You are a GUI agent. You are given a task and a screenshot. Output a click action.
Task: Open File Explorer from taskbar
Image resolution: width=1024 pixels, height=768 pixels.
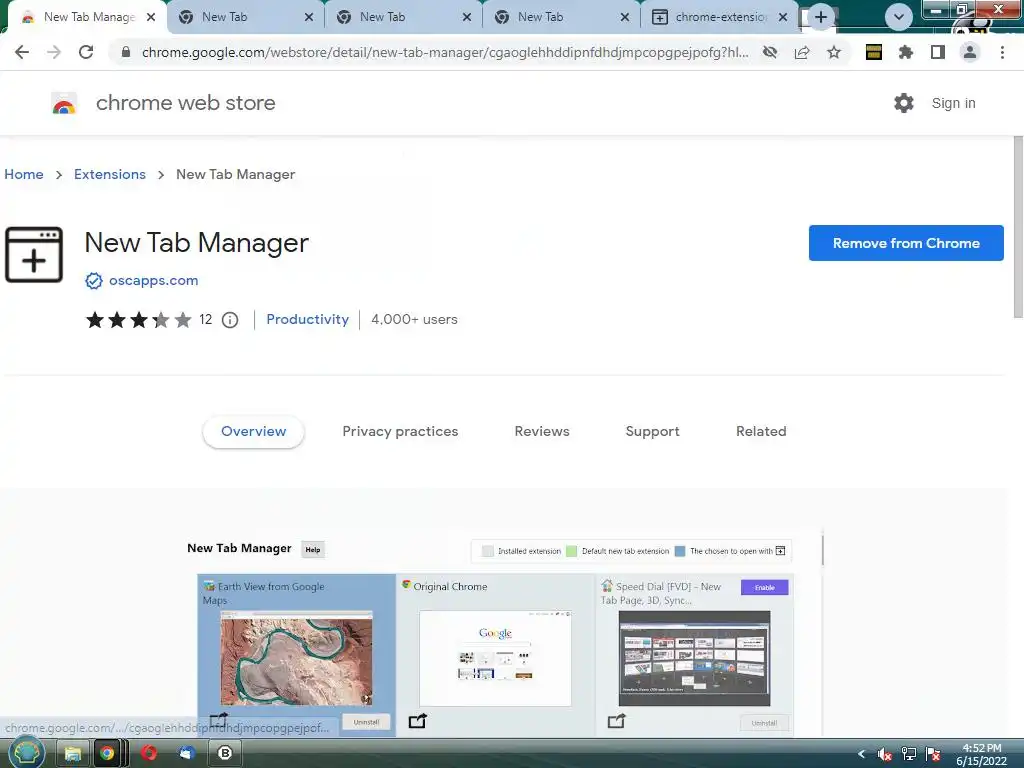72,754
